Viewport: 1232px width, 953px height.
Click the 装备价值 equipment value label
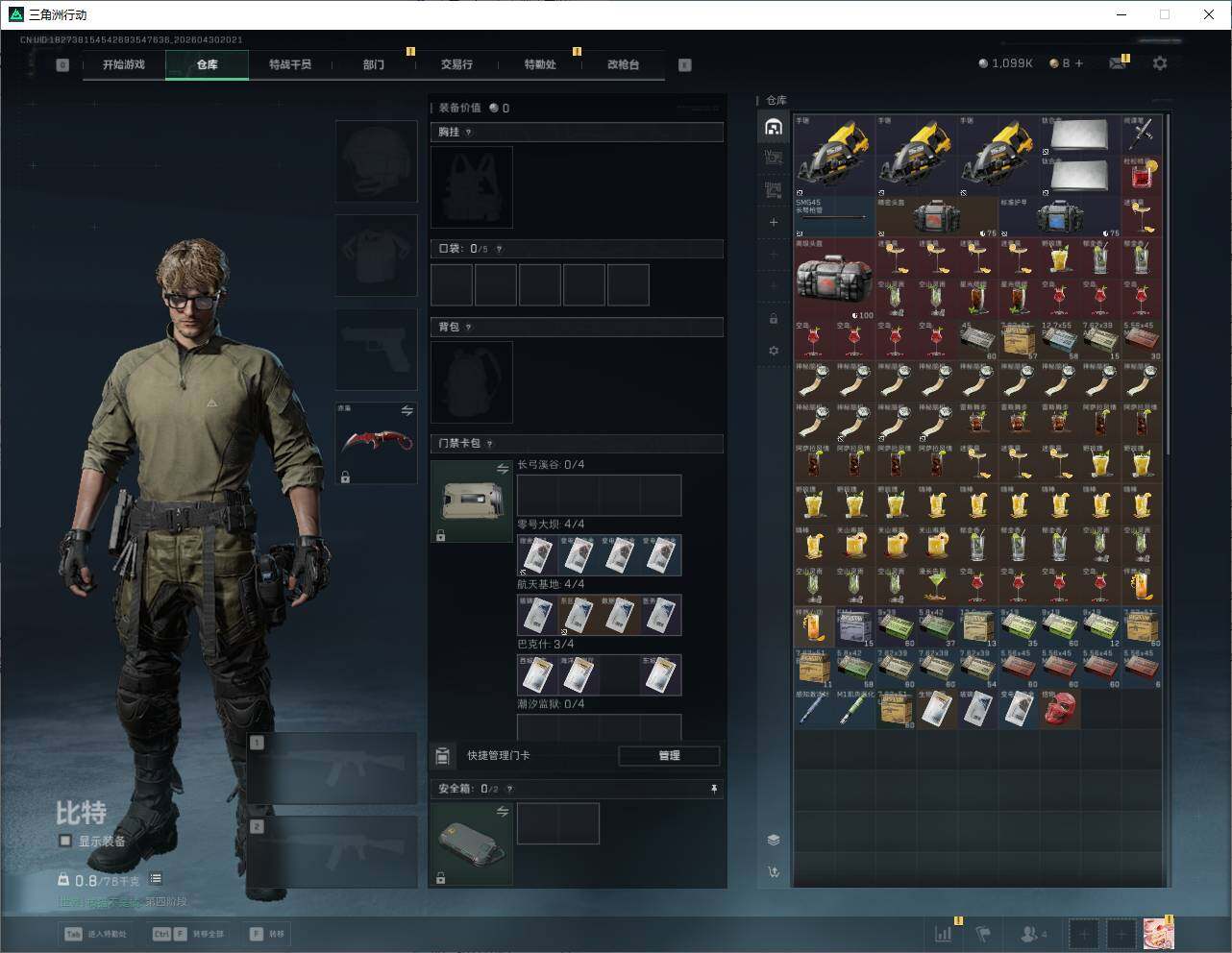coord(459,109)
